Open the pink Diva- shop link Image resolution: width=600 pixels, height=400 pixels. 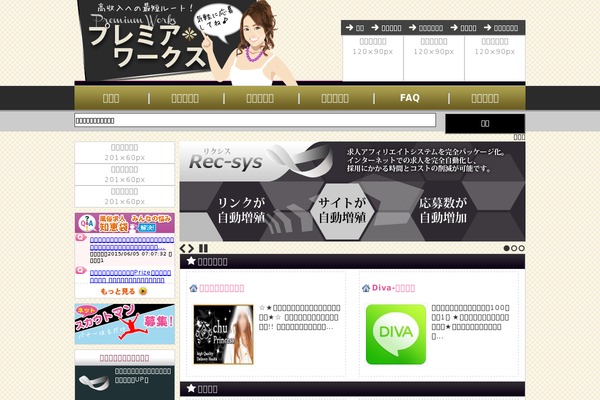pos(393,288)
